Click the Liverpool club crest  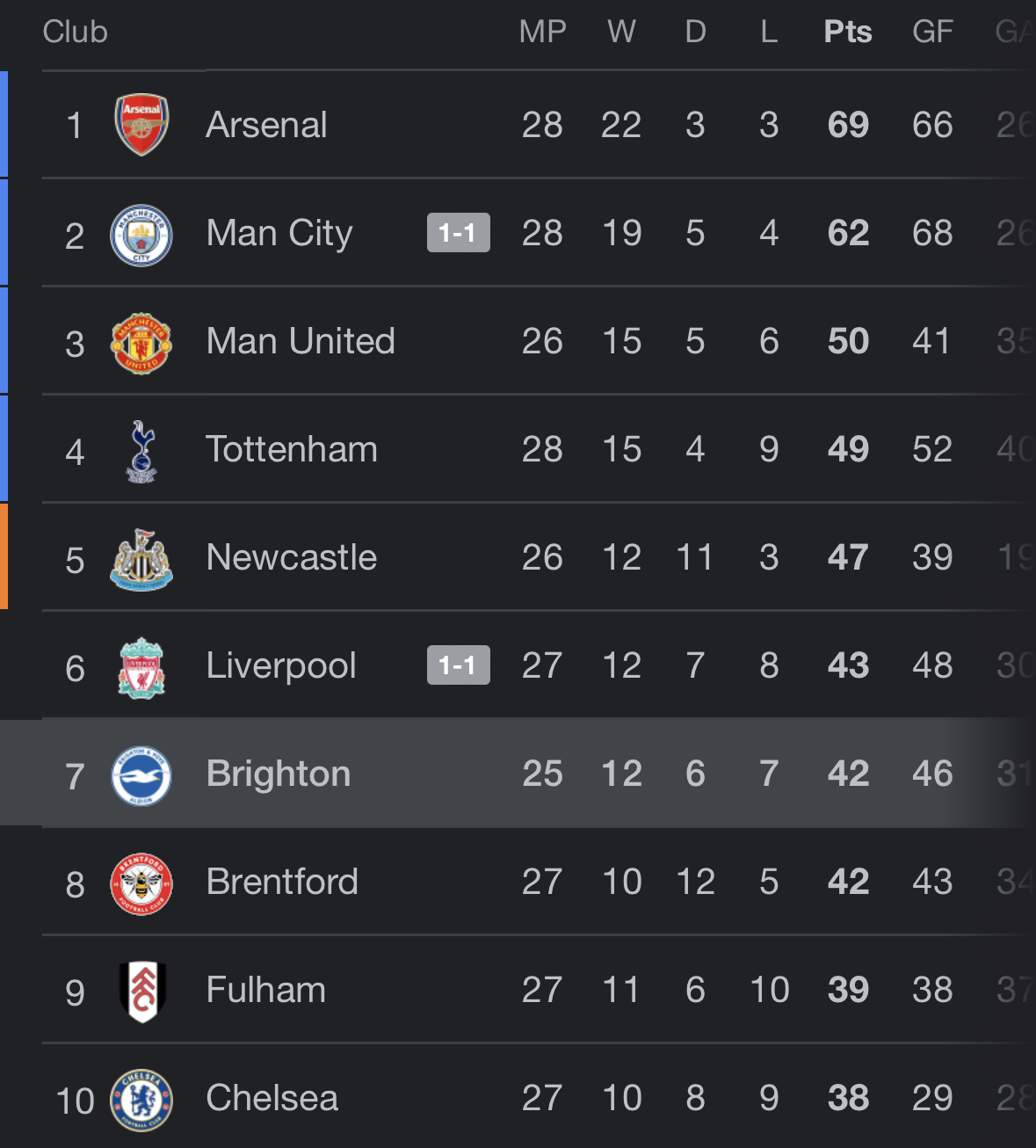141,668
